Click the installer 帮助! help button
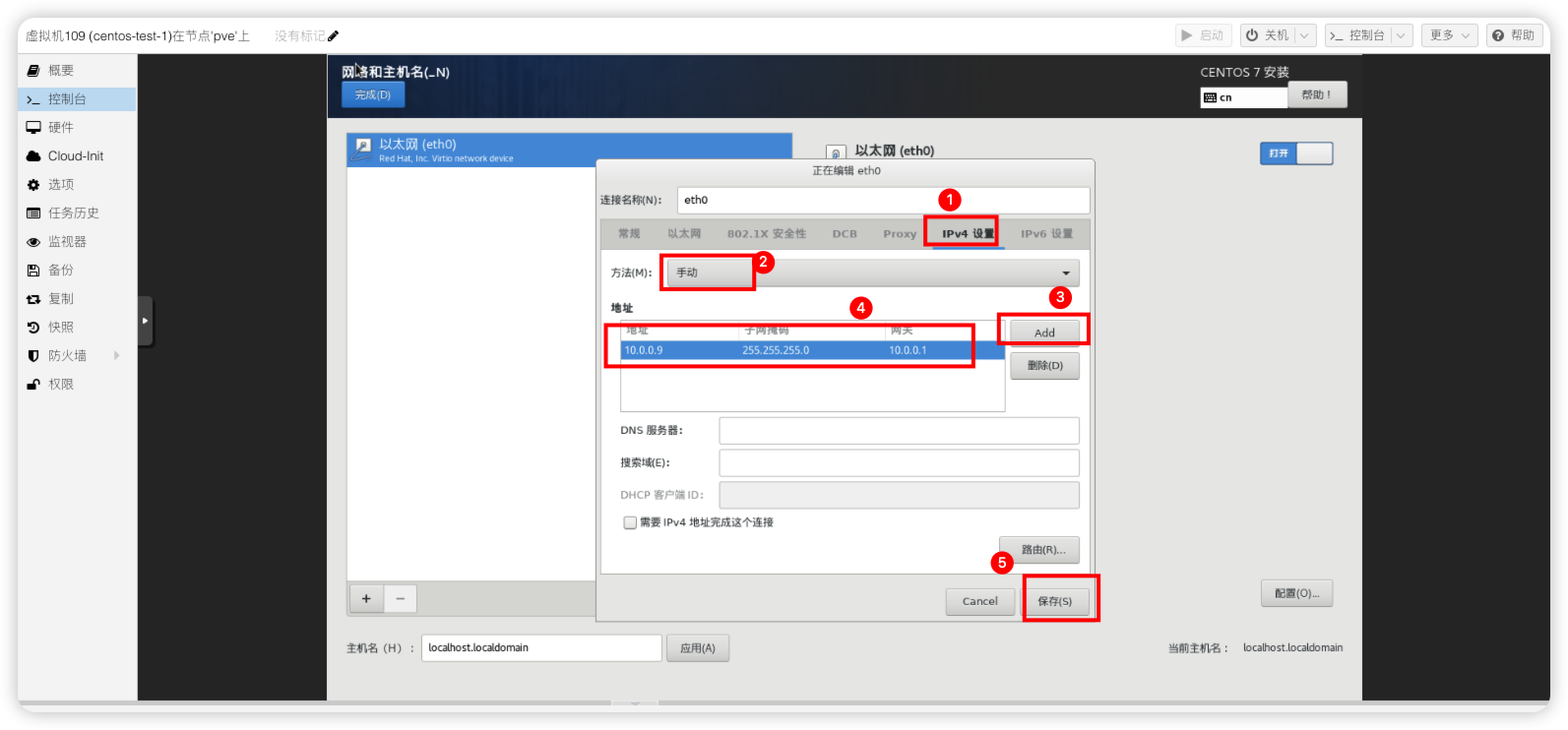This screenshot has height=730, width=1568. coord(1317,95)
